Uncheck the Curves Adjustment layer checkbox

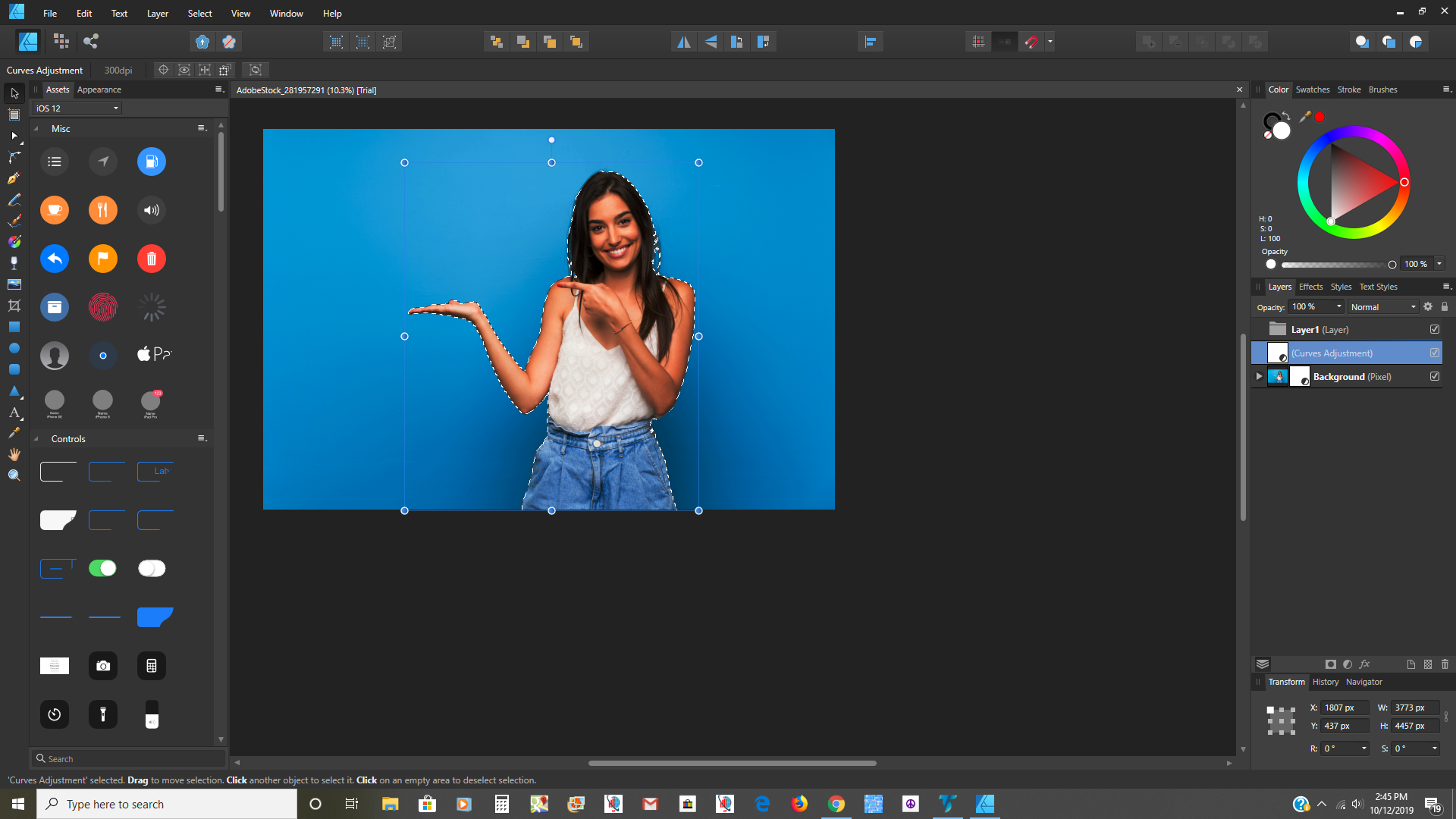[x=1434, y=352]
